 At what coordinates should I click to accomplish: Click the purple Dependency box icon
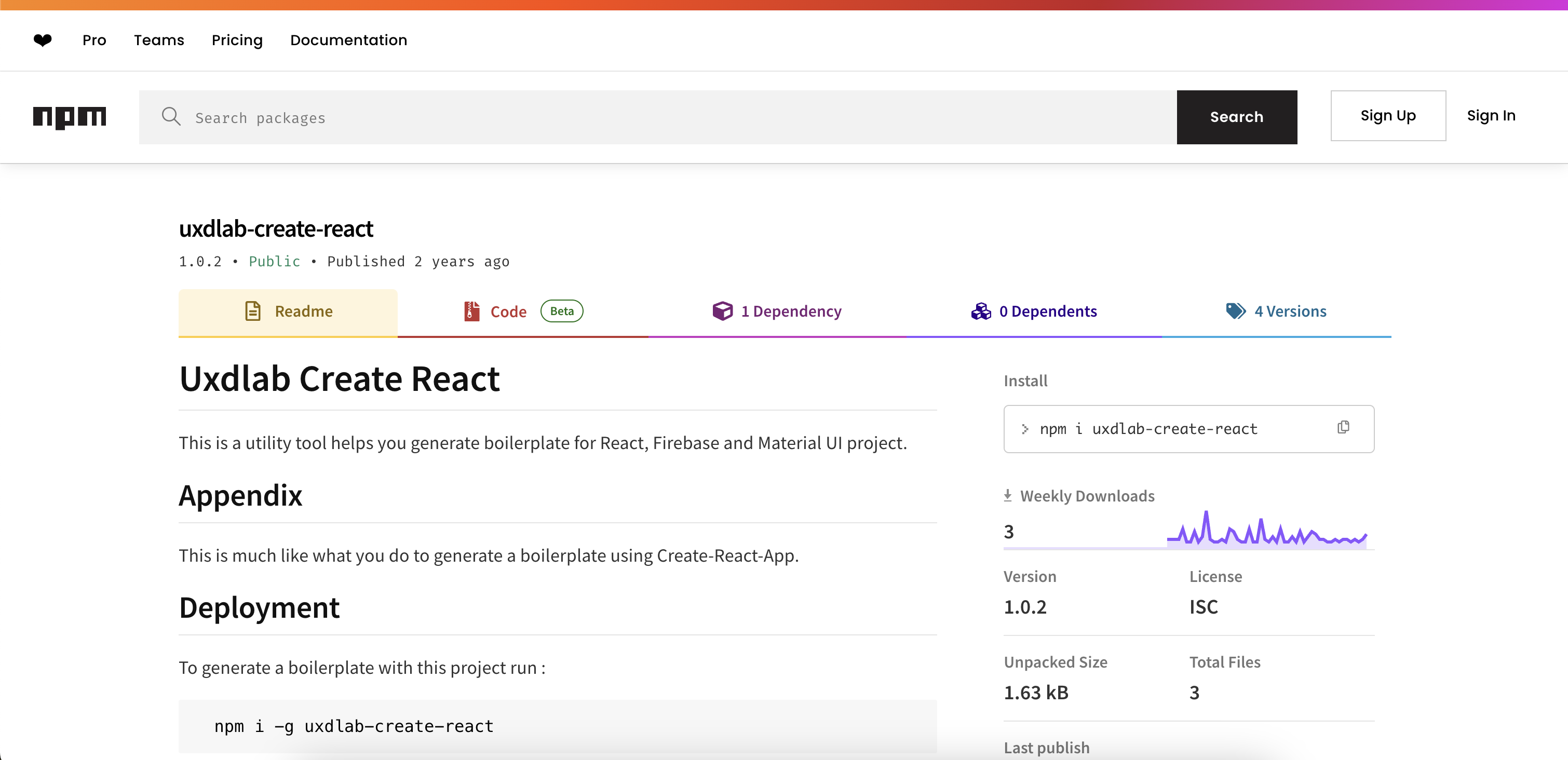click(x=723, y=311)
